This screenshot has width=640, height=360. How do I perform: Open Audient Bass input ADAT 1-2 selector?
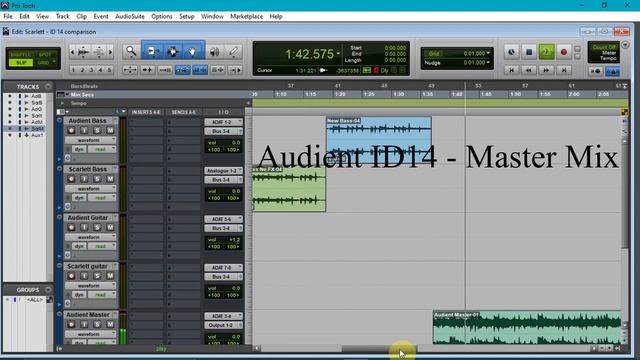(223, 122)
